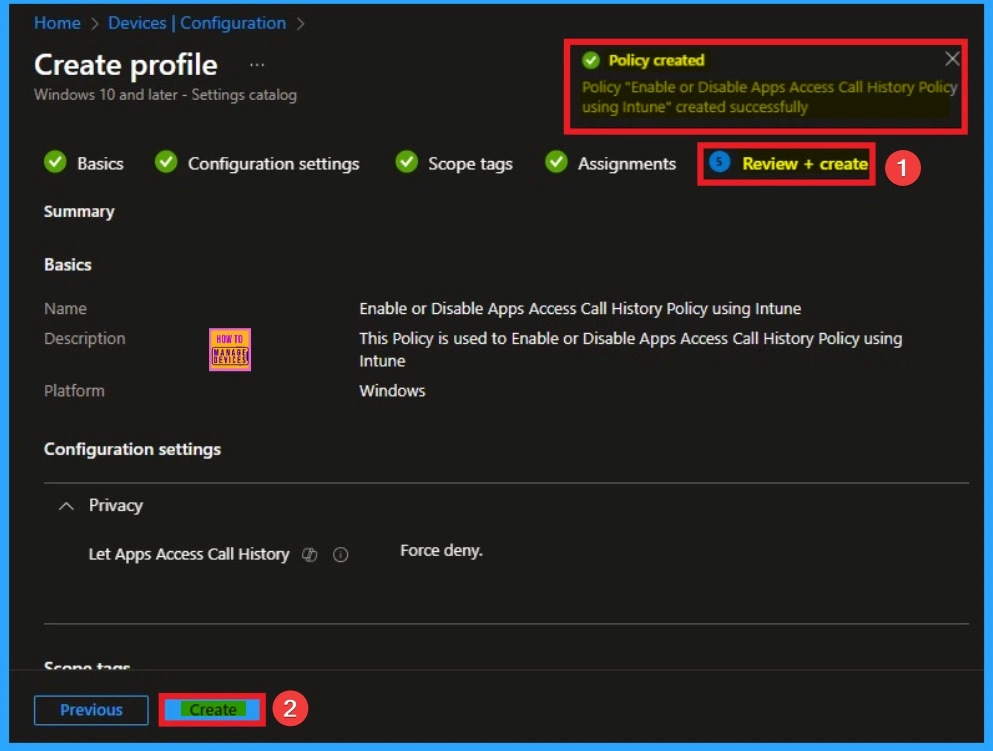Open the Devices | Configuration breadcrumb link

click(197, 23)
